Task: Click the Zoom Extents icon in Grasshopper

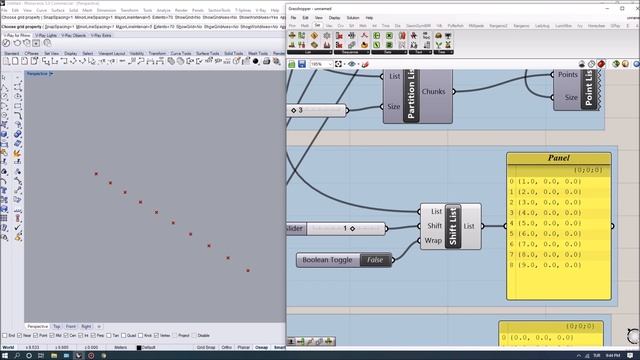Action: [338, 64]
